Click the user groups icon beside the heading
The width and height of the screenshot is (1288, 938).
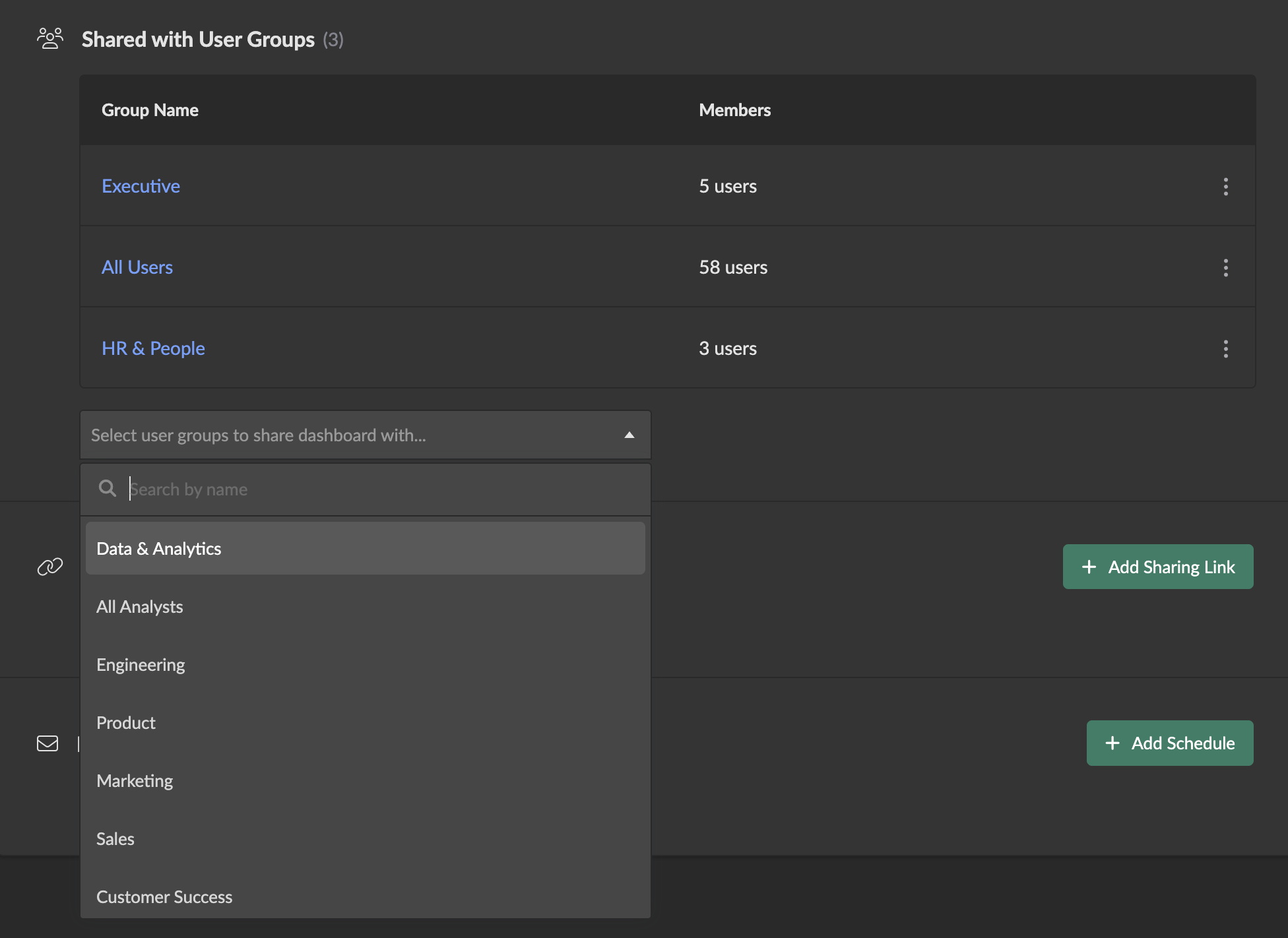[x=49, y=38]
